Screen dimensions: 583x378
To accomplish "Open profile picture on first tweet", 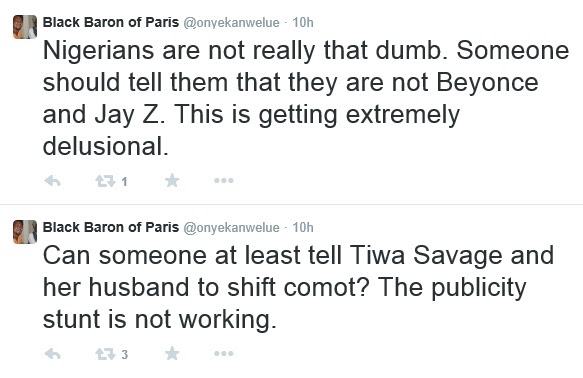I will tap(25, 27).
